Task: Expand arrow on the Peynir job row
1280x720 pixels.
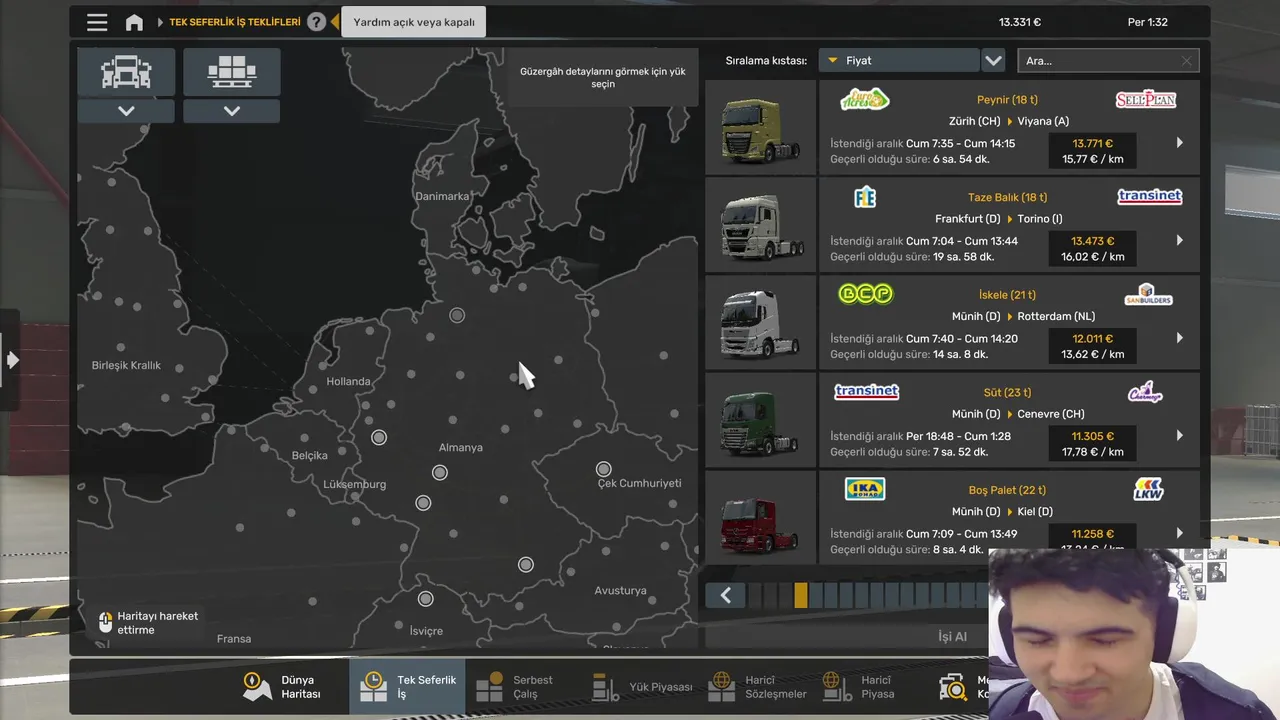Action: click(x=1180, y=143)
